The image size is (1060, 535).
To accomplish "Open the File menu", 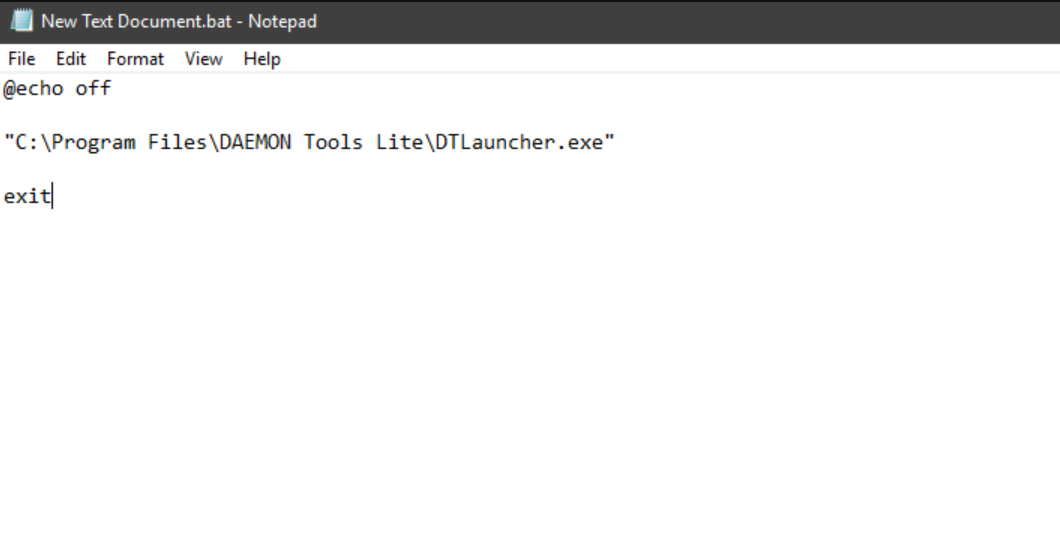I will [x=22, y=59].
